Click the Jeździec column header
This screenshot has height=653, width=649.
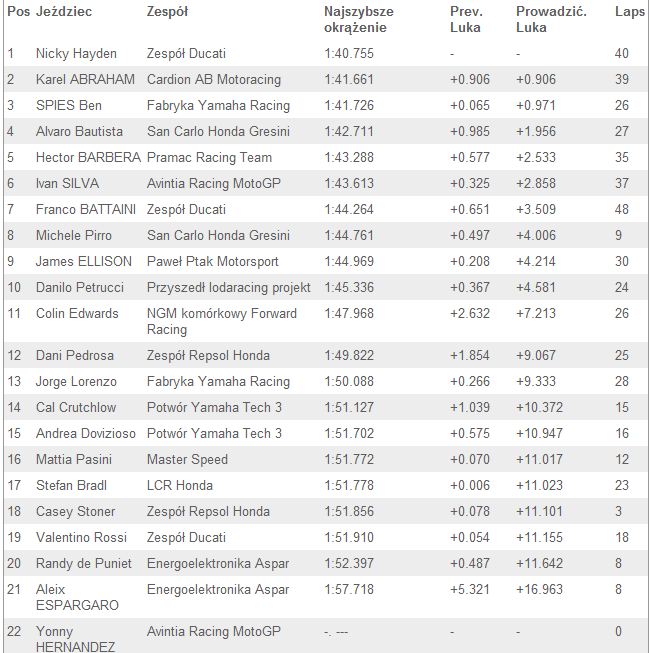[x=64, y=11]
